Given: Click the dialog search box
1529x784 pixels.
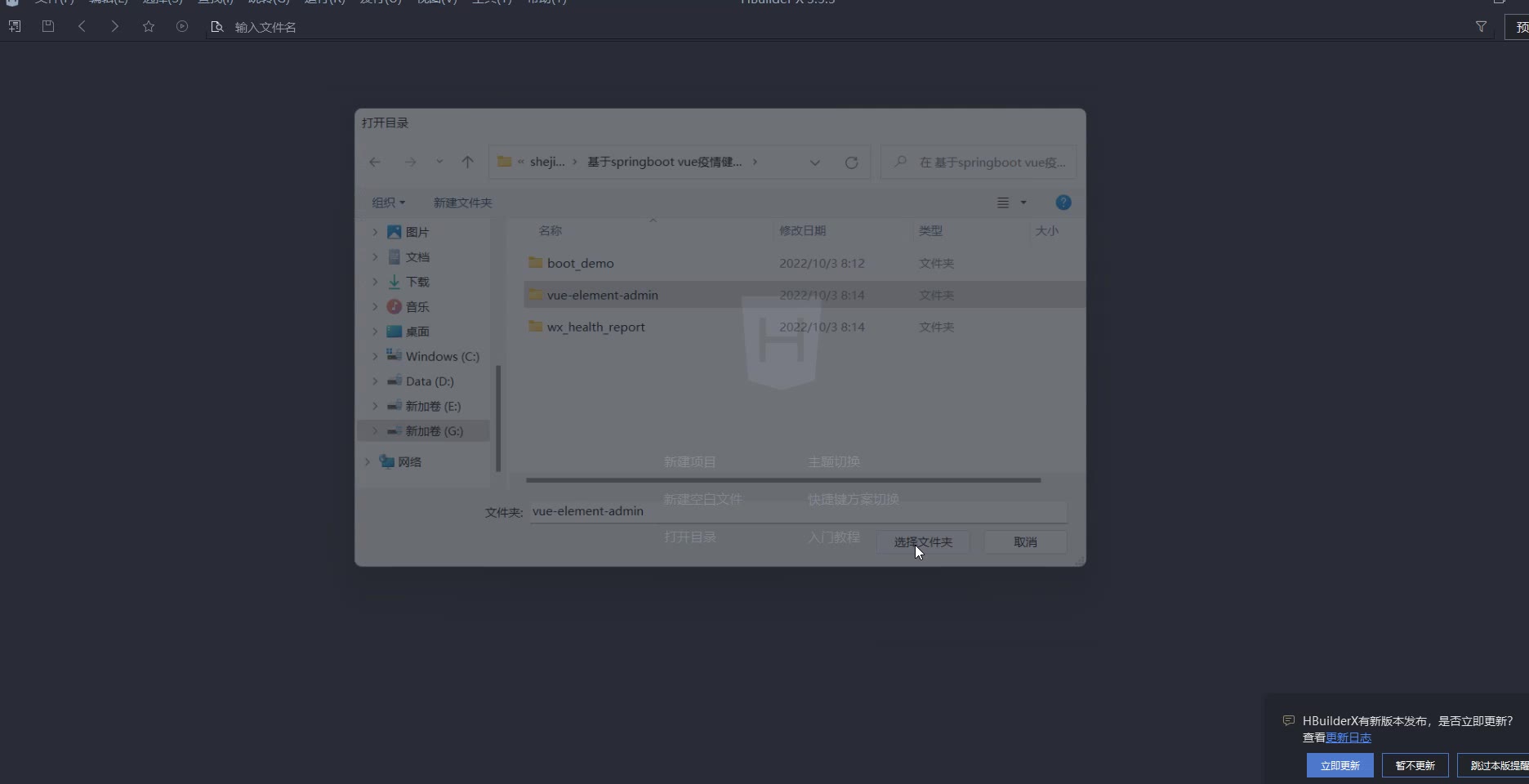Looking at the screenshot, I should tap(978, 162).
